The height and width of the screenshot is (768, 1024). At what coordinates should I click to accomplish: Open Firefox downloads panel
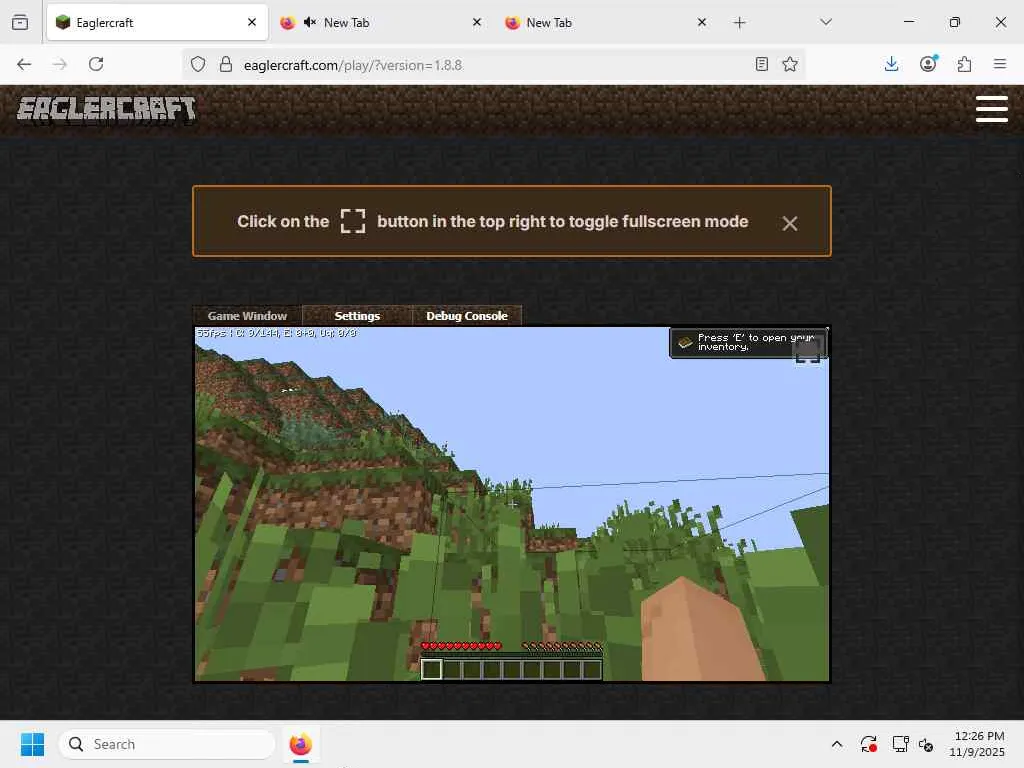click(891, 64)
